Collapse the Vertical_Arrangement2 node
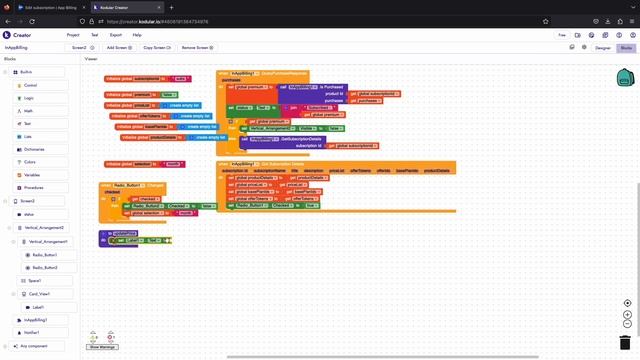The height and width of the screenshot is (360, 640). (9, 228)
